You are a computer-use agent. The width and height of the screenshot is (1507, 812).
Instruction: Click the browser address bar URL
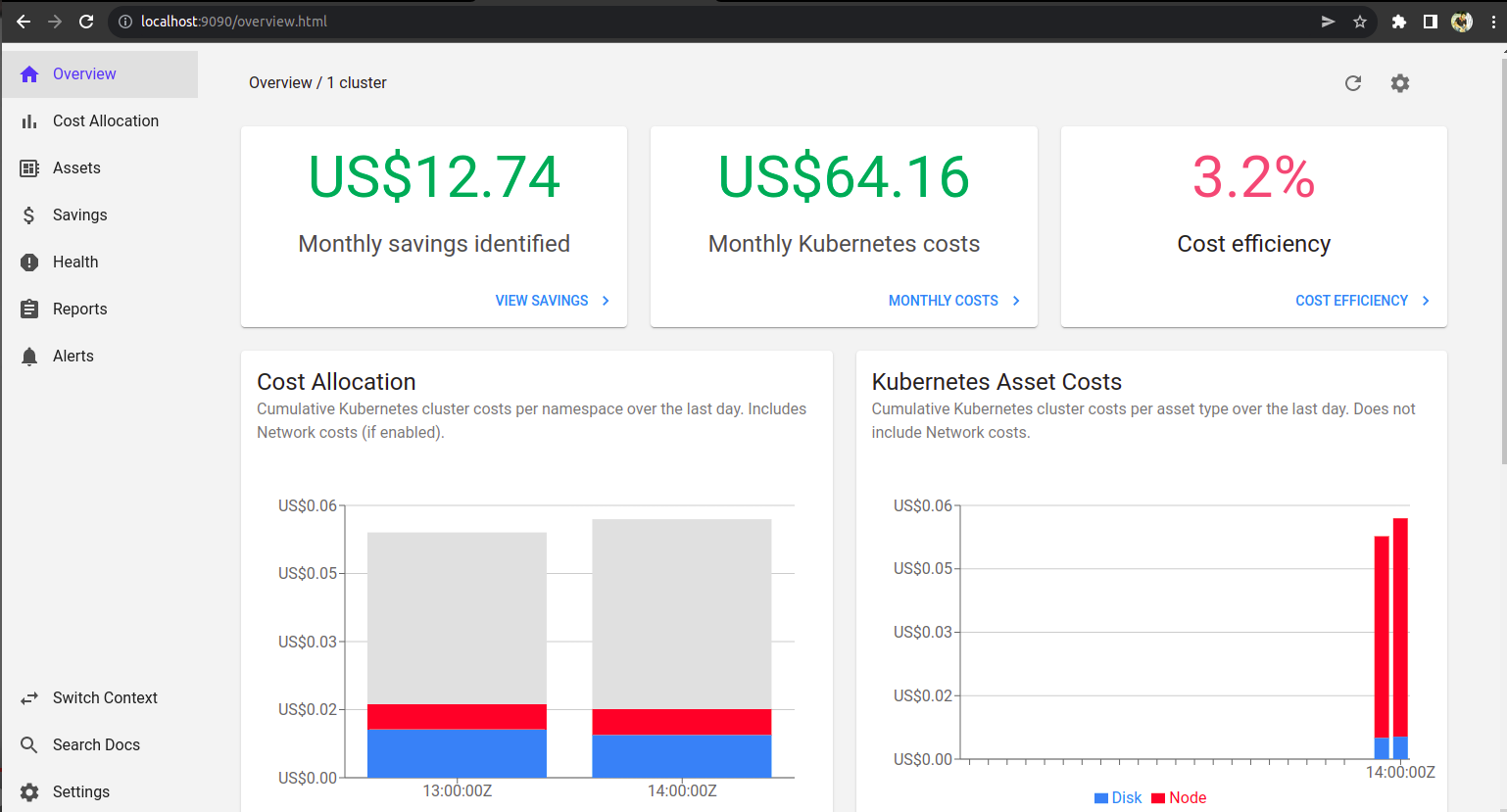pos(234,22)
